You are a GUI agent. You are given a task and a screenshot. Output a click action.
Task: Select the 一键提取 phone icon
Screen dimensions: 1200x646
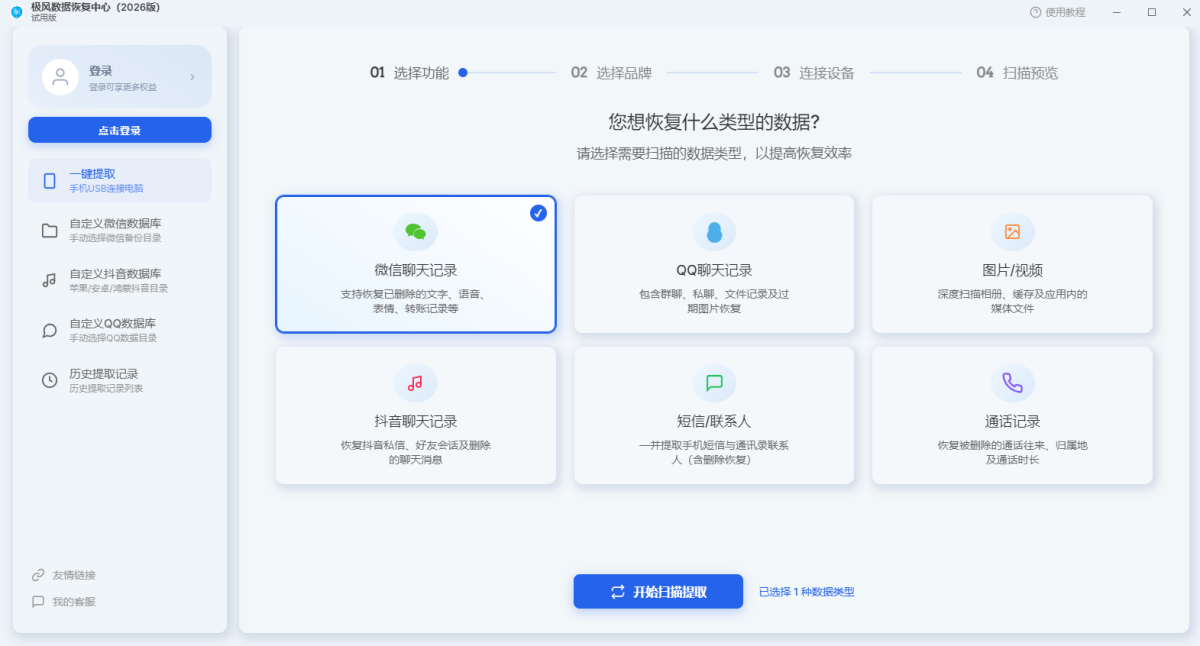49,181
